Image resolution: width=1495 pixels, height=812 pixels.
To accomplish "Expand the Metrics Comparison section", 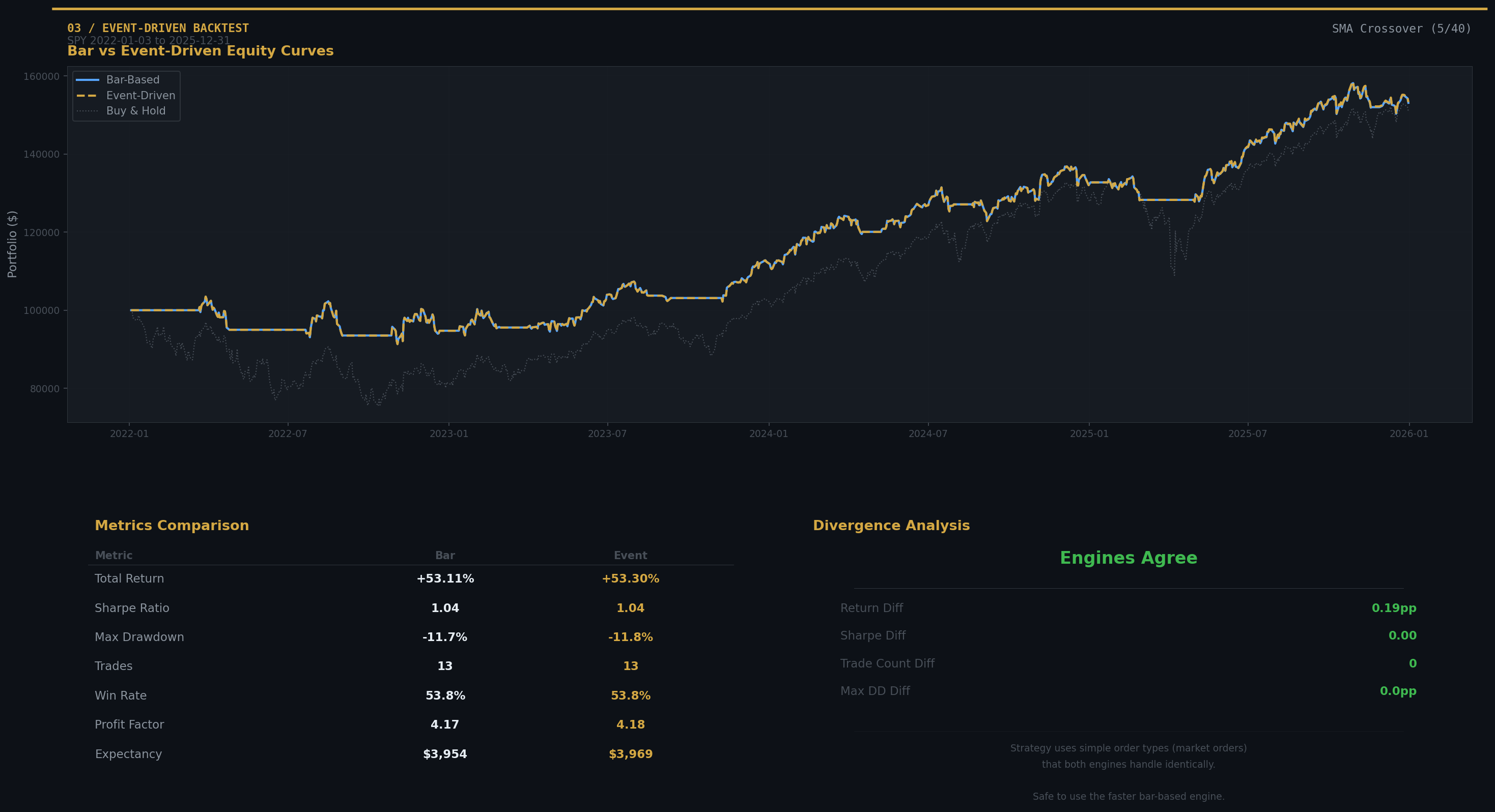I will [x=172, y=526].
